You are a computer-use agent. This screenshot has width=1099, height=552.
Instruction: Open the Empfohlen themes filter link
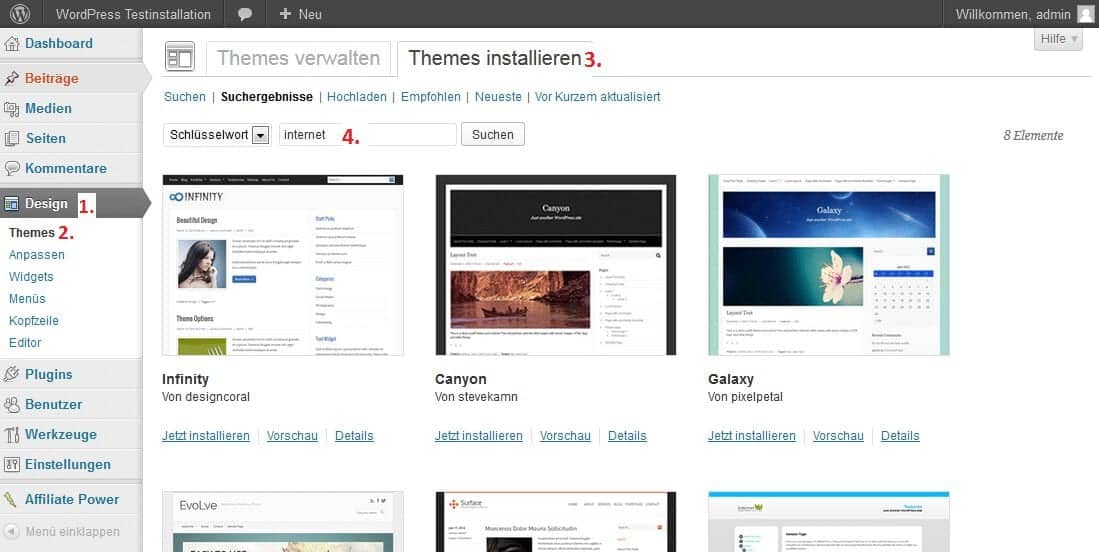430,97
